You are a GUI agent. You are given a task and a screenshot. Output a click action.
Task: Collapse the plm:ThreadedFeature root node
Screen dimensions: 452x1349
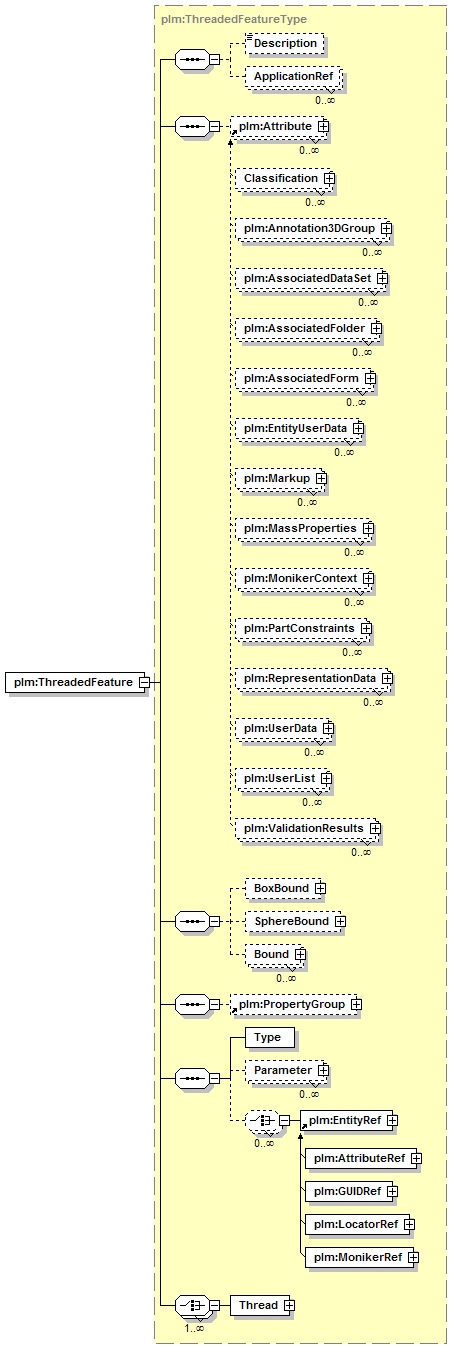[144, 682]
